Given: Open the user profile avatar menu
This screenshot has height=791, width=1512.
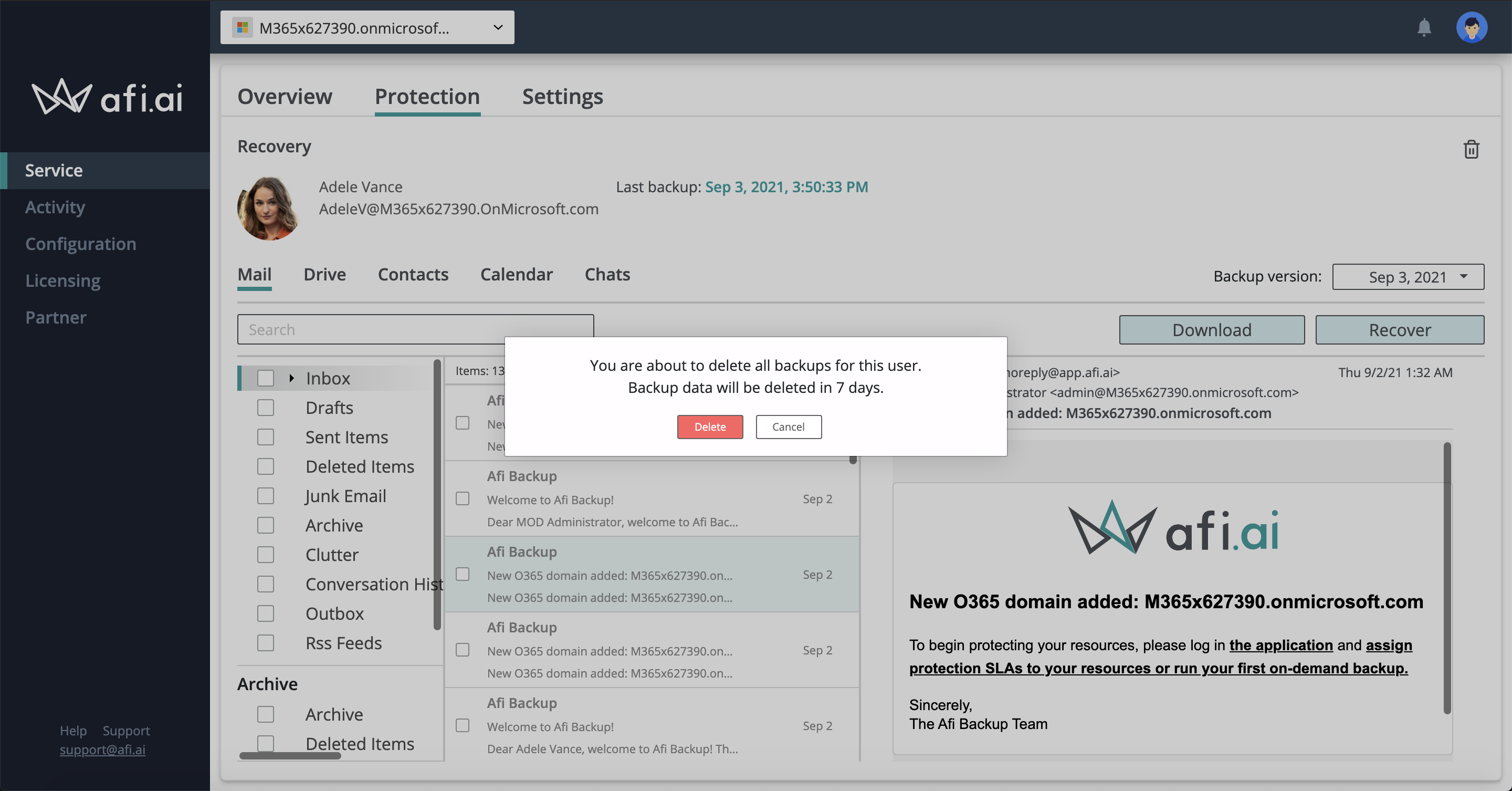Looking at the screenshot, I should 1472,28.
